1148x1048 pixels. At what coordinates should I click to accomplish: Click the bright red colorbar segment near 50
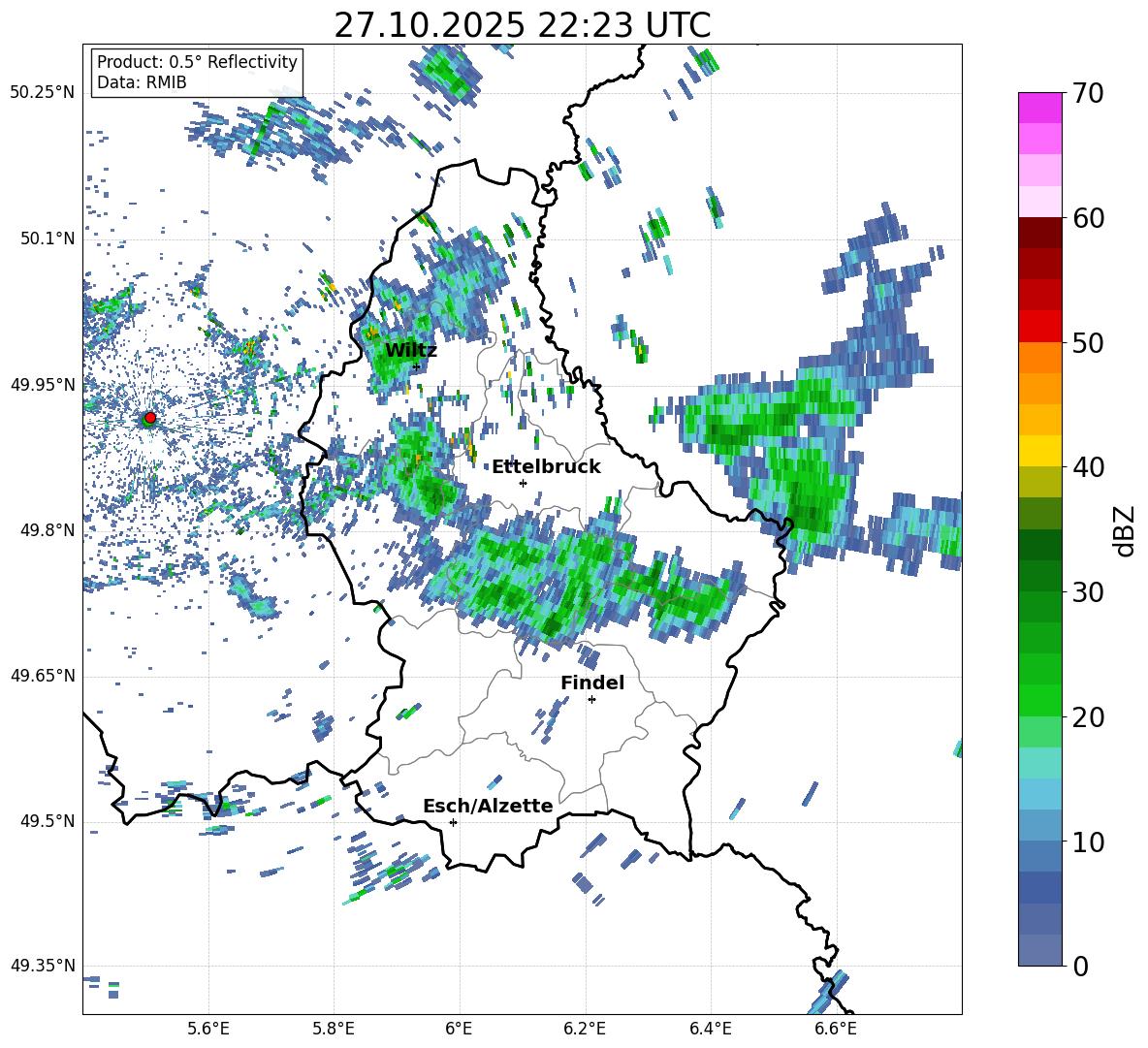(x=1040, y=327)
